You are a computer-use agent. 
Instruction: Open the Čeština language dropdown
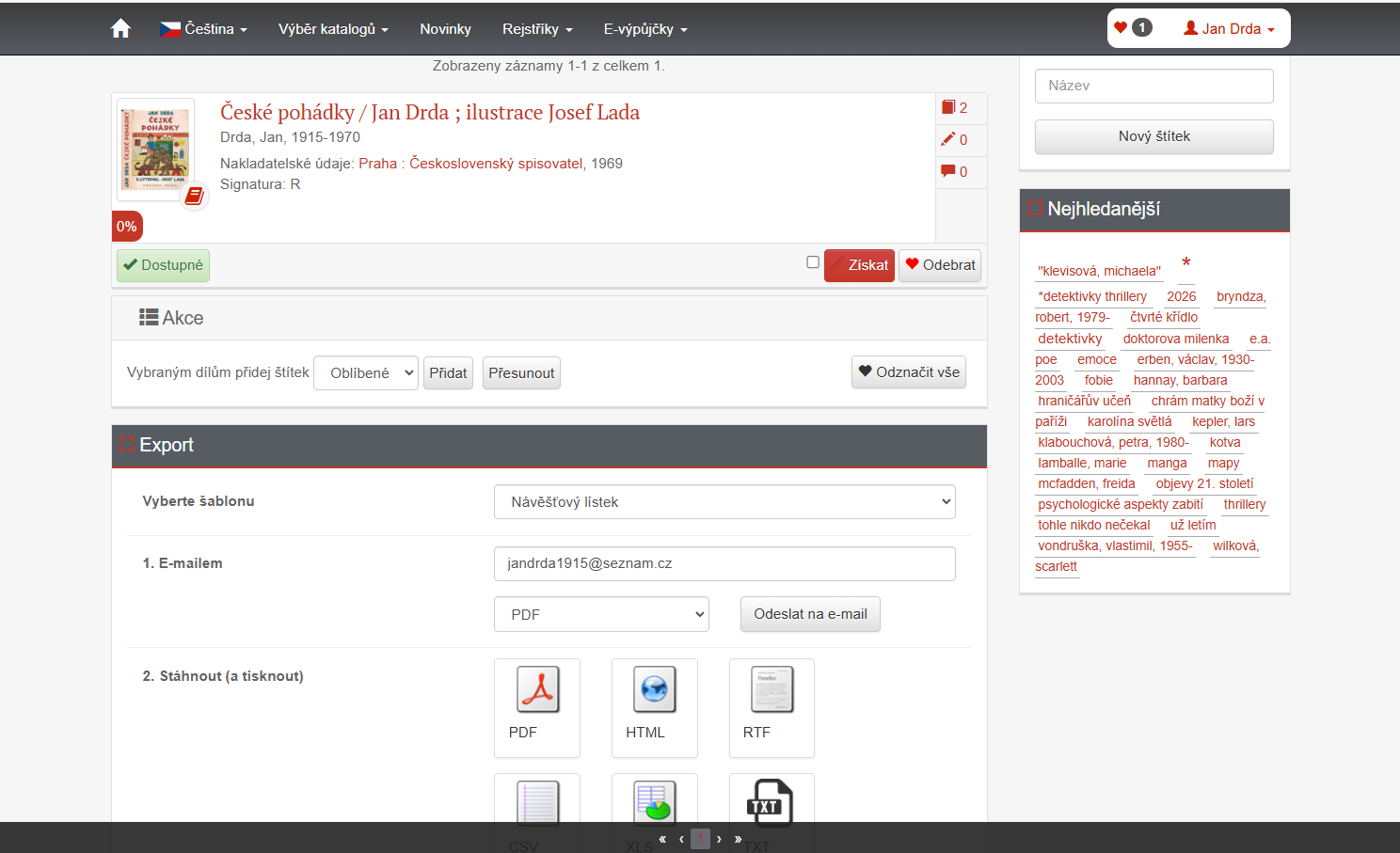pos(203,29)
